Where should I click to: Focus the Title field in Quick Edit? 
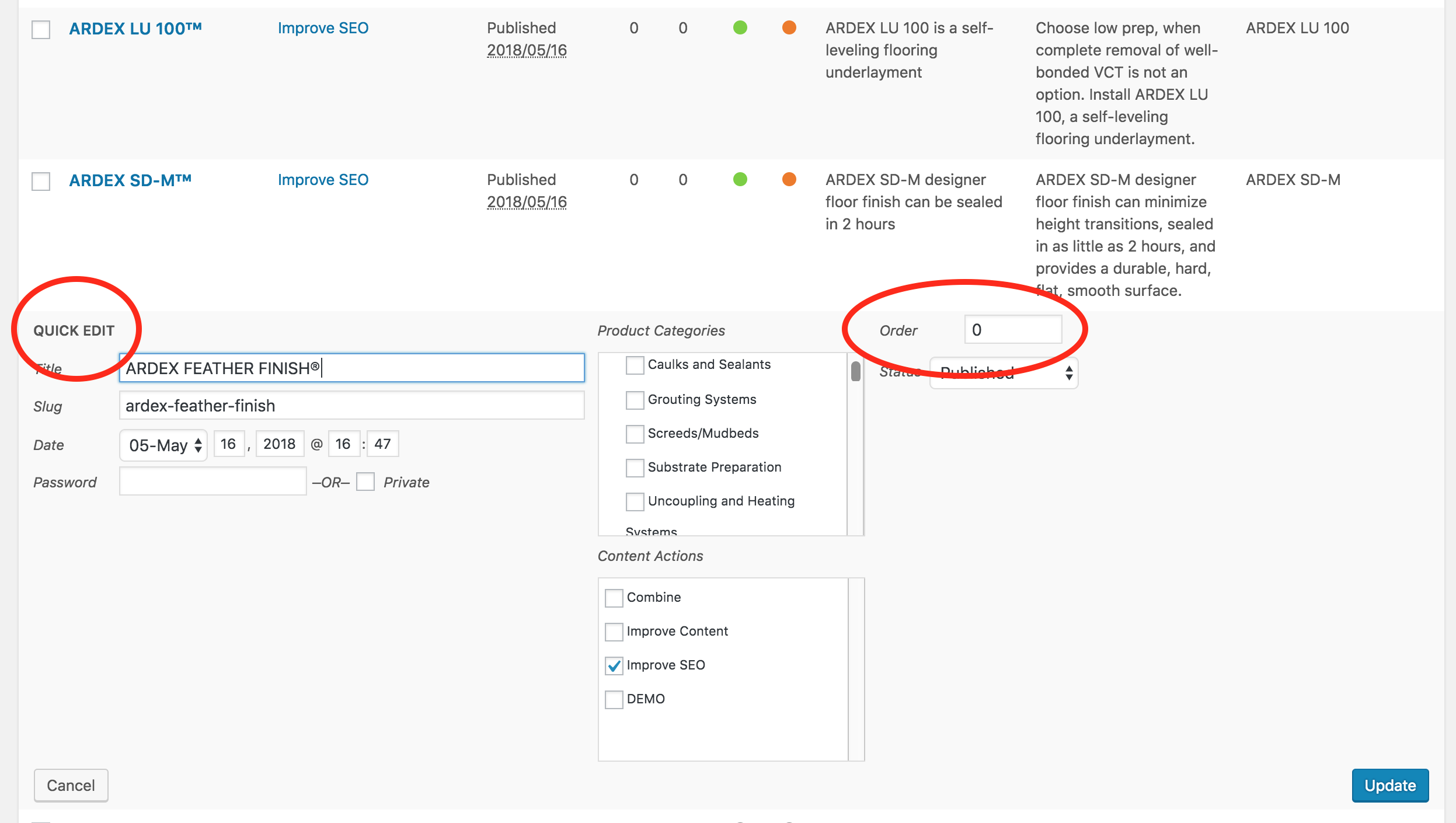pyautogui.click(x=351, y=368)
